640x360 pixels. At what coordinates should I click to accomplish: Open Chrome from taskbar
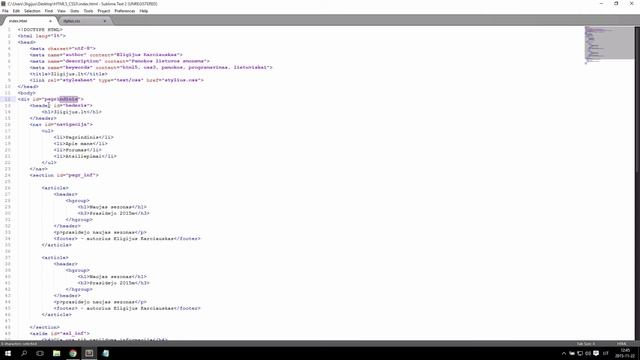73,353
